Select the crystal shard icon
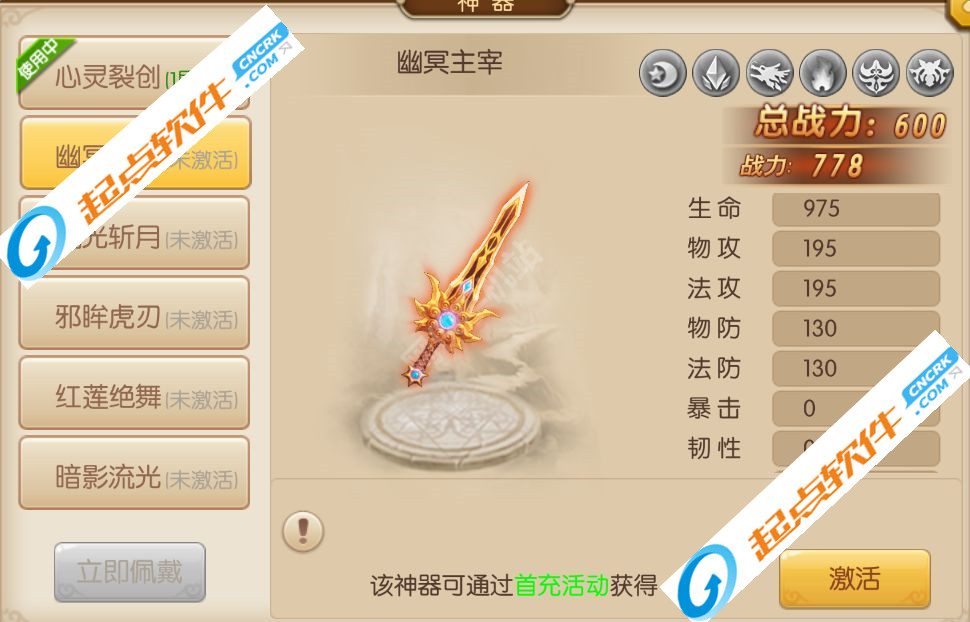970x622 pixels. click(716, 73)
